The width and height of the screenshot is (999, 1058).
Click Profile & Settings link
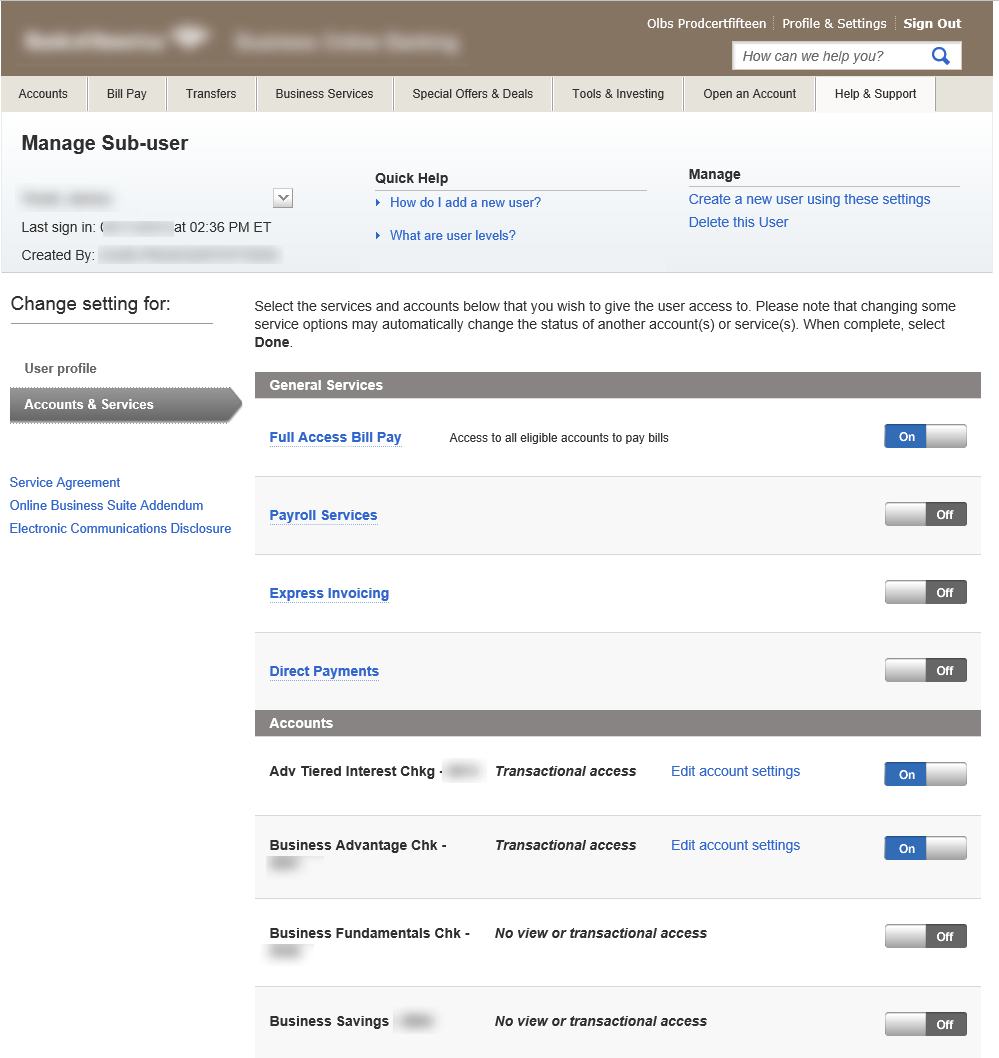[834, 24]
